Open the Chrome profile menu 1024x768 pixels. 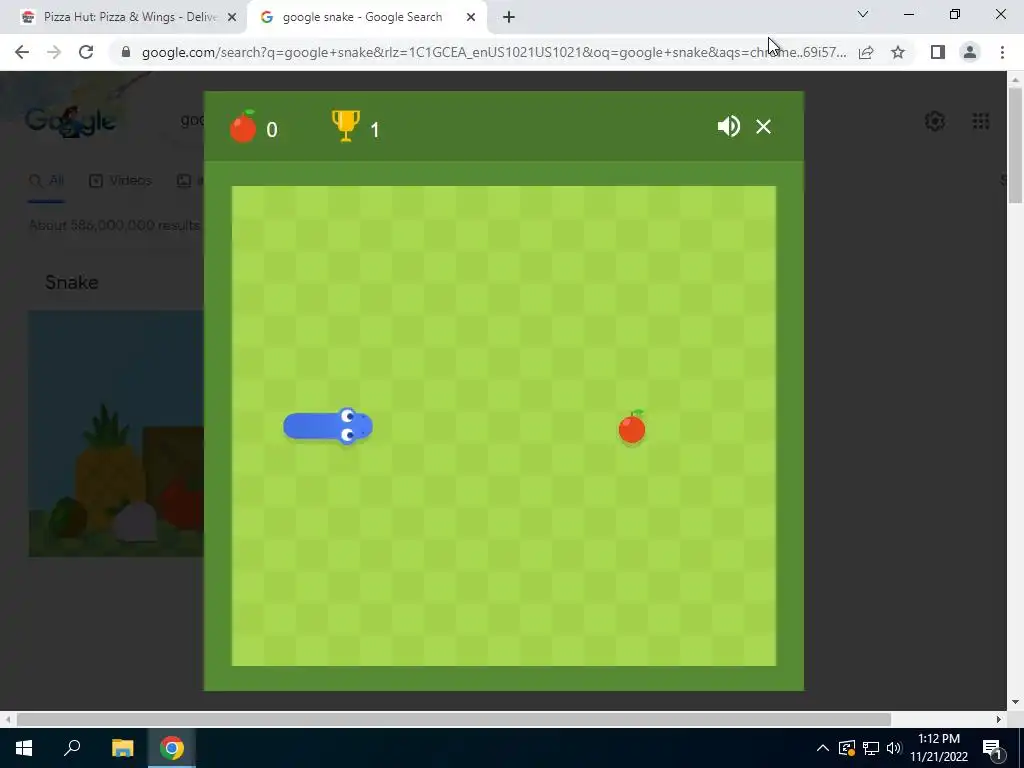pos(970,52)
